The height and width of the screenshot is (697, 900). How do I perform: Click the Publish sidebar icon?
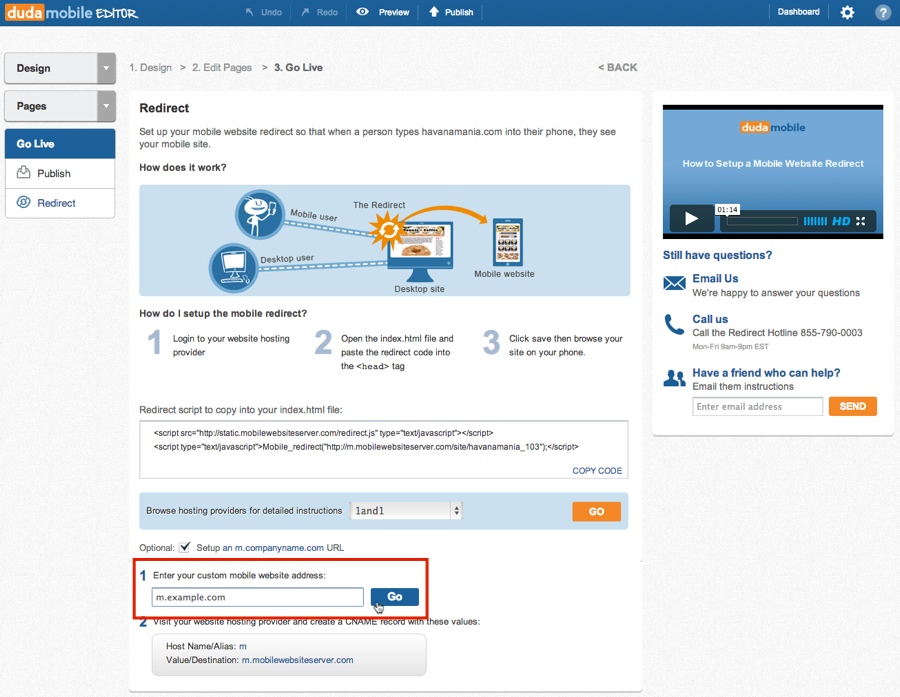24,172
